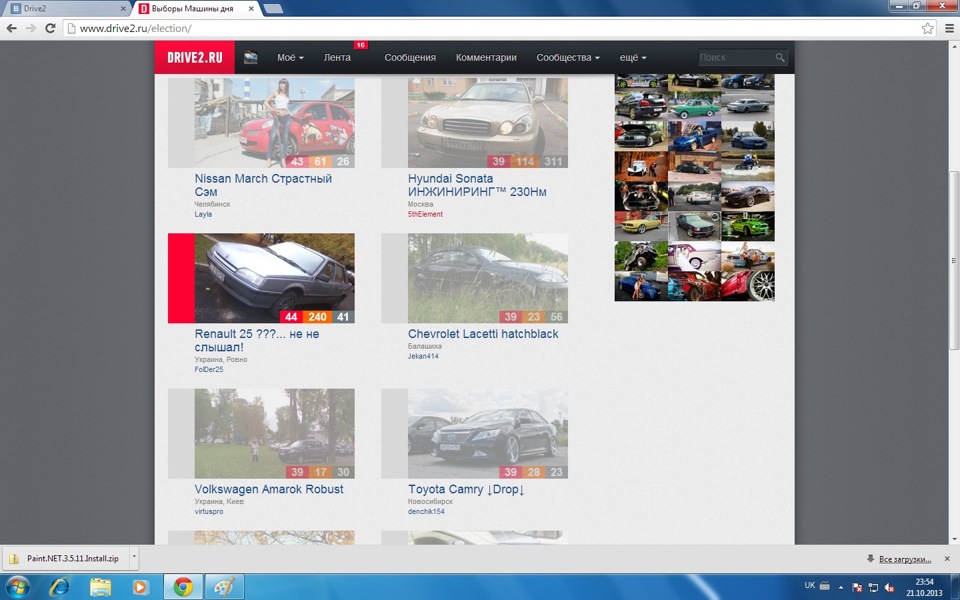Open the Hyundai Sonata ИНЖИНИРИНГ link
The height and width of the screenshot is (600, 960).
click(478, 185)
